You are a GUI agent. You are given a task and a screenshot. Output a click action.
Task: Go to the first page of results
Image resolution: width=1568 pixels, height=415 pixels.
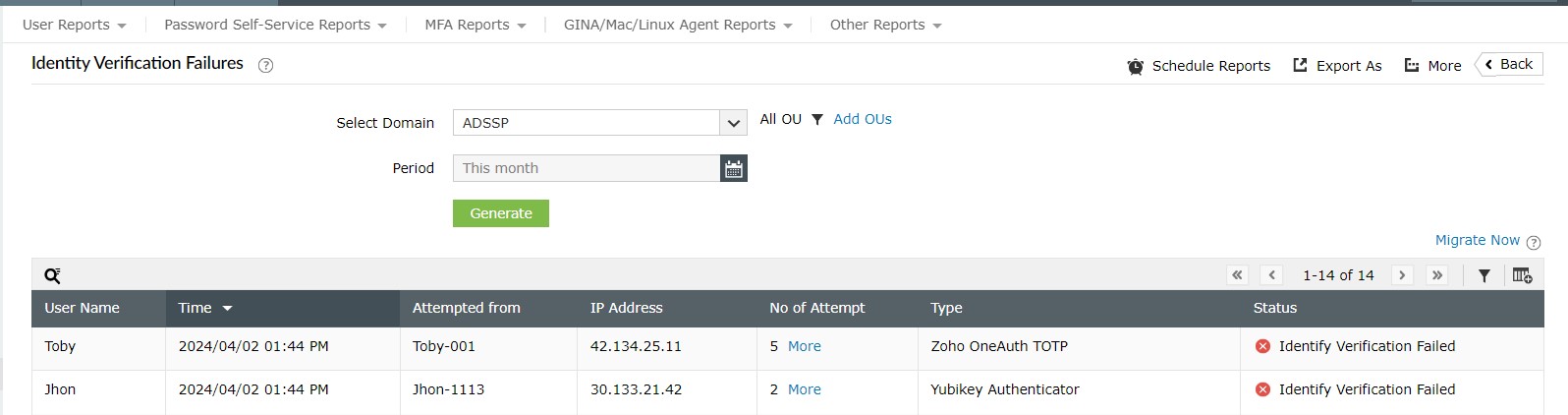(1238, 275)
